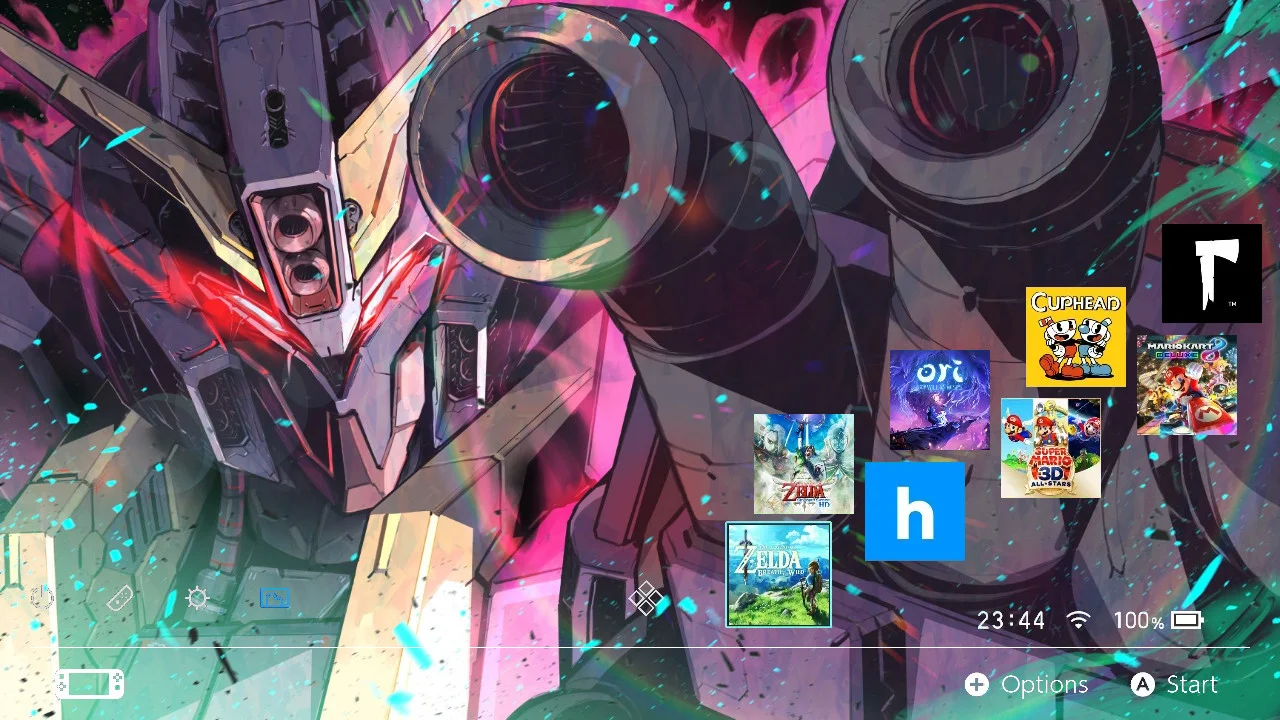Launch Ori and the Will of the Wisps
The width and height of the screenshot is (1280, 720).
click(x=940, y=400)
